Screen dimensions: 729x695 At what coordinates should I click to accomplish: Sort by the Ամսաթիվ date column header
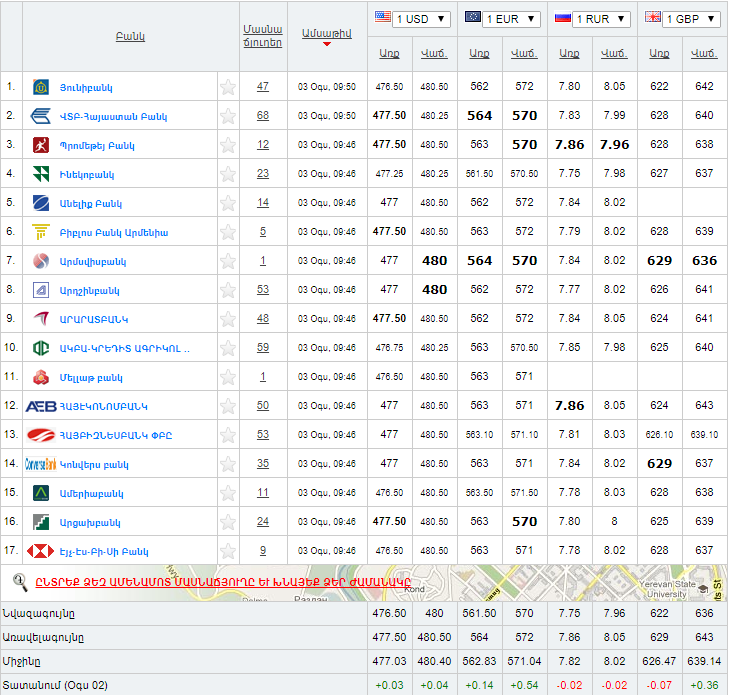click(x=326, y=33)
